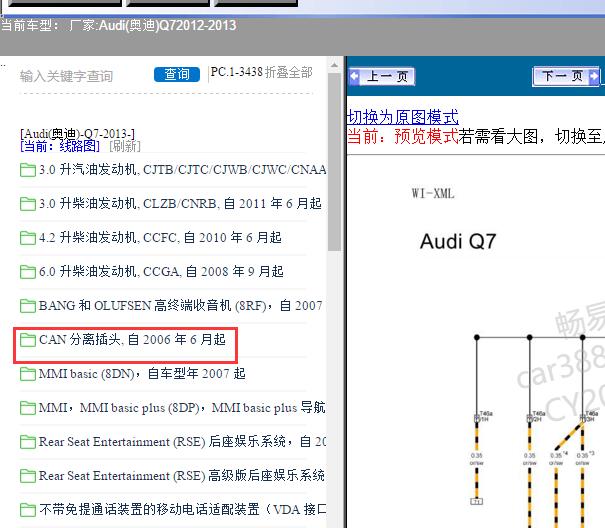Go to next page with 下一页 button
605x528 pixels.
[x=566, y=76]
